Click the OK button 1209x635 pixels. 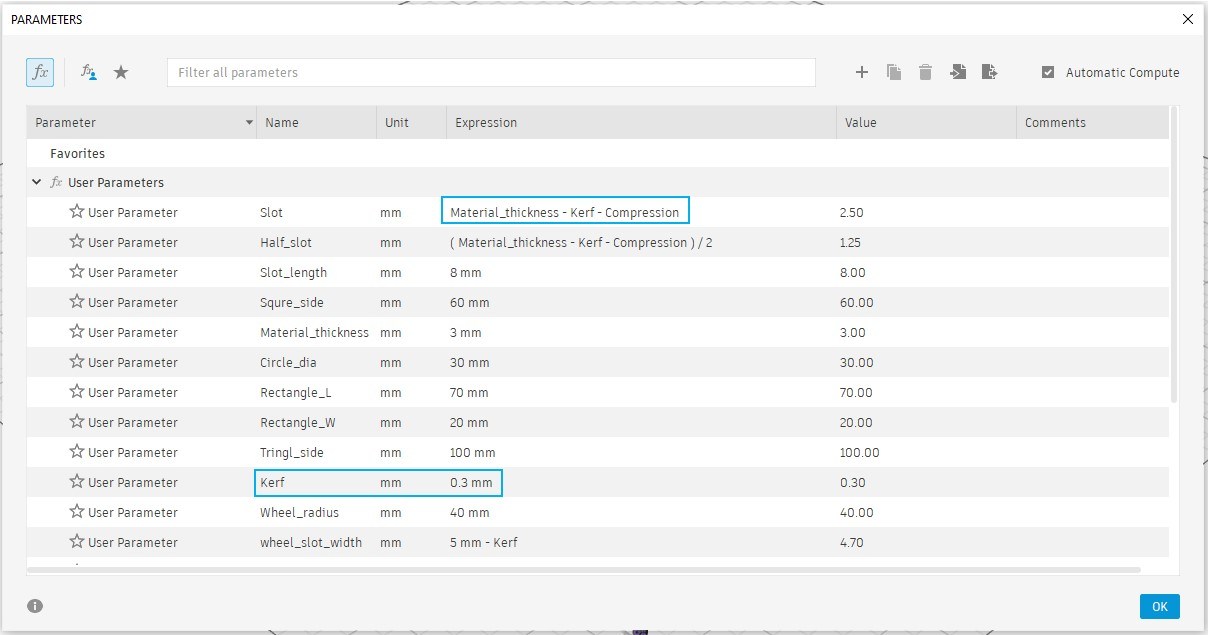point(1159,606)
